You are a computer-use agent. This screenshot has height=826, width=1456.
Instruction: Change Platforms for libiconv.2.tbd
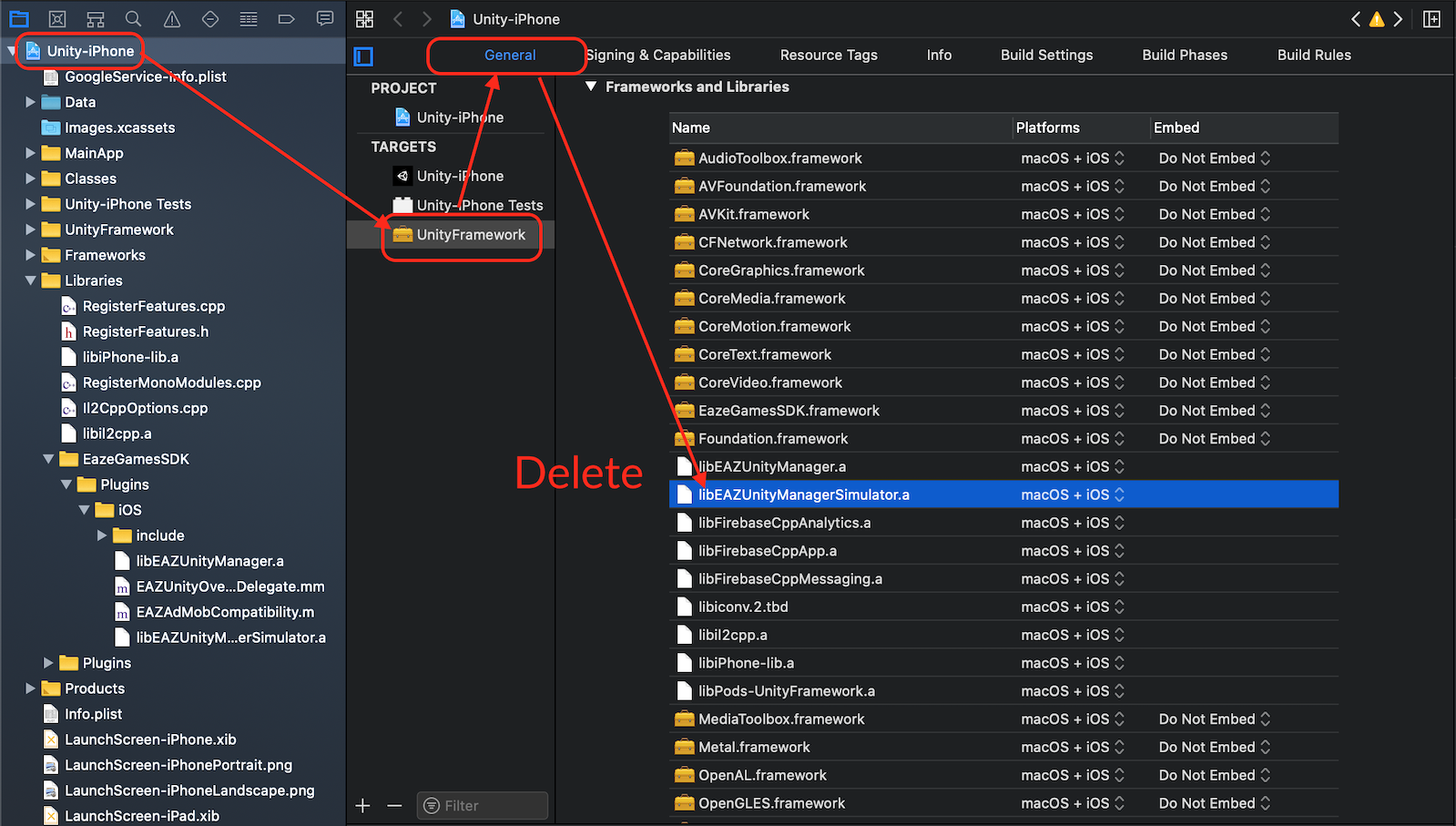[1073, 607]
